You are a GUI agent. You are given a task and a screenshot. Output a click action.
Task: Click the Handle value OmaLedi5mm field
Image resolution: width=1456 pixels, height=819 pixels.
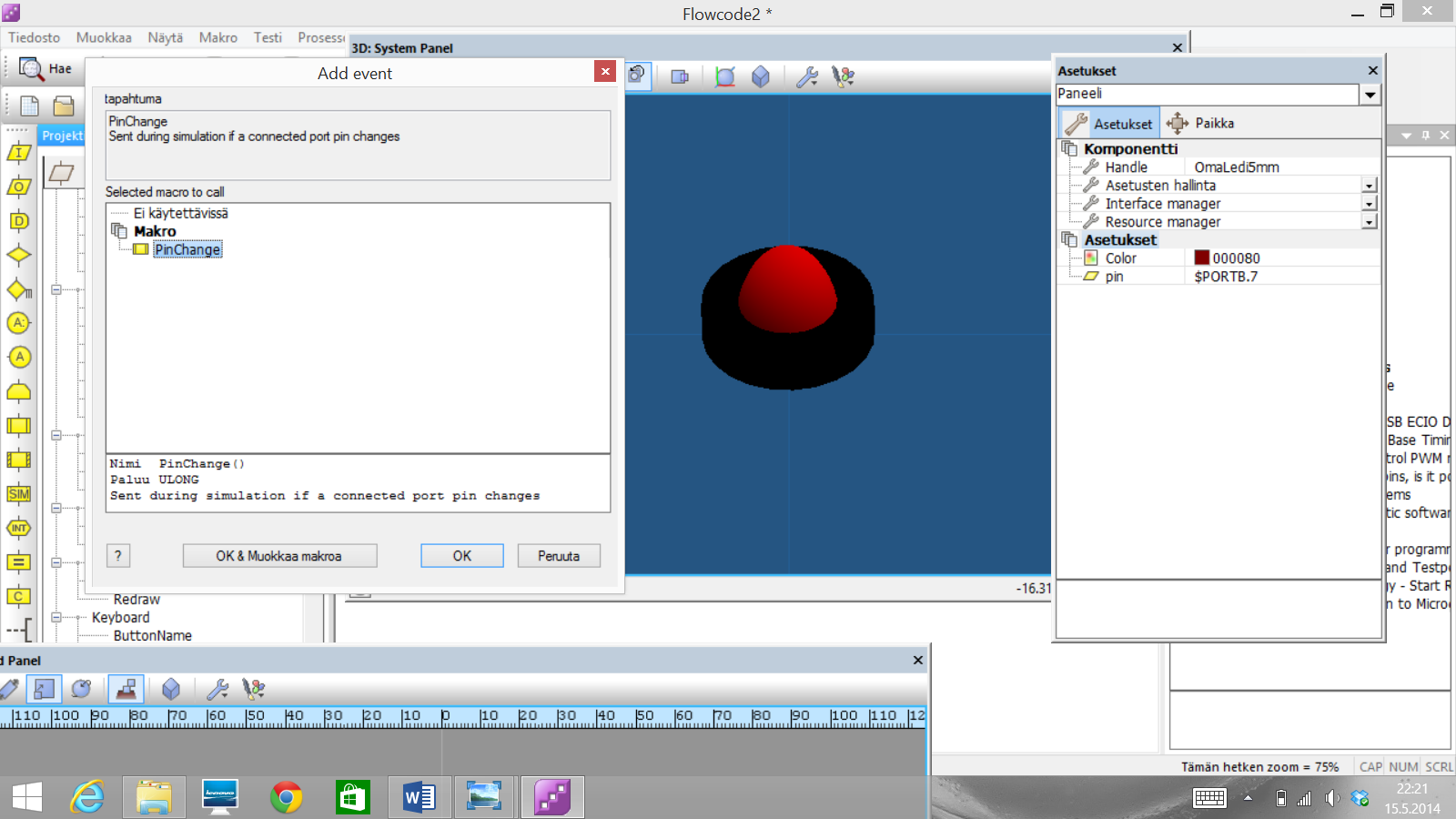pyautogui.click(x=1281, y=167)
